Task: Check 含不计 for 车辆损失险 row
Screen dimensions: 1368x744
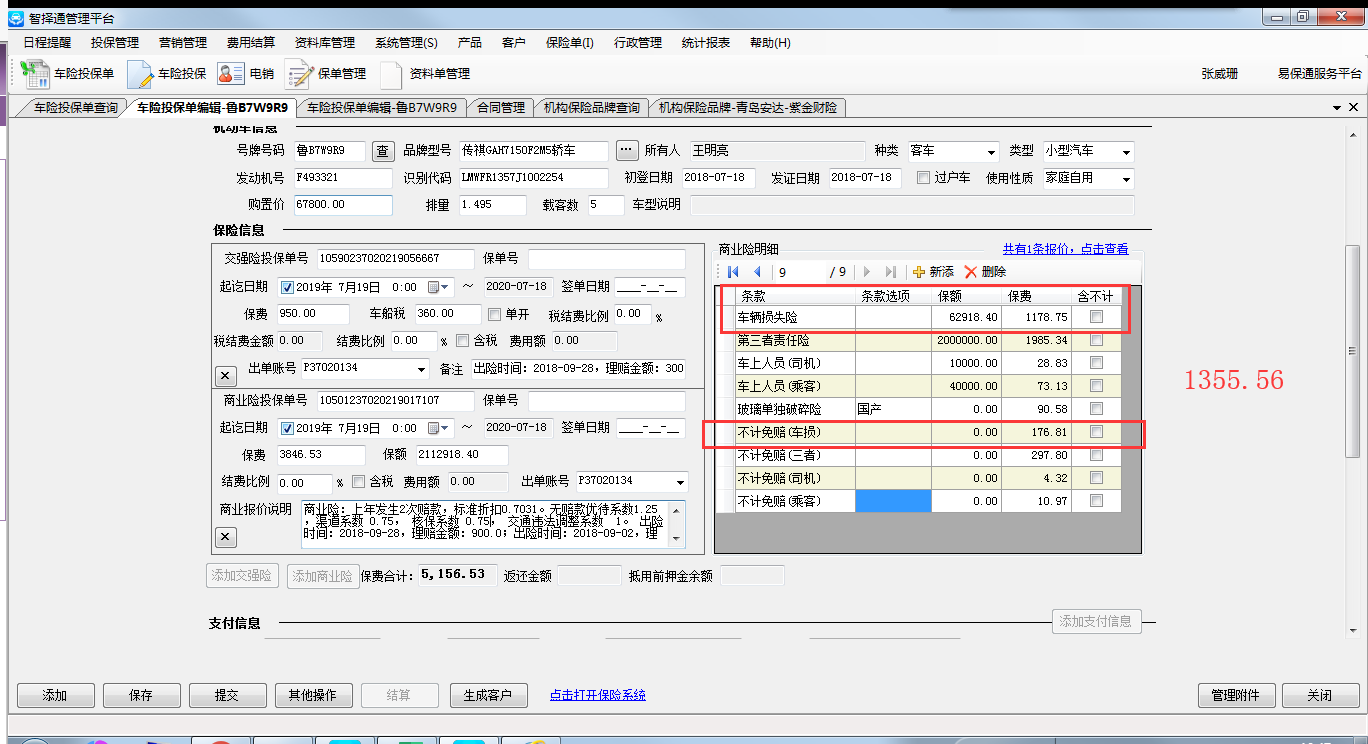Action: tap(1097, 317)
